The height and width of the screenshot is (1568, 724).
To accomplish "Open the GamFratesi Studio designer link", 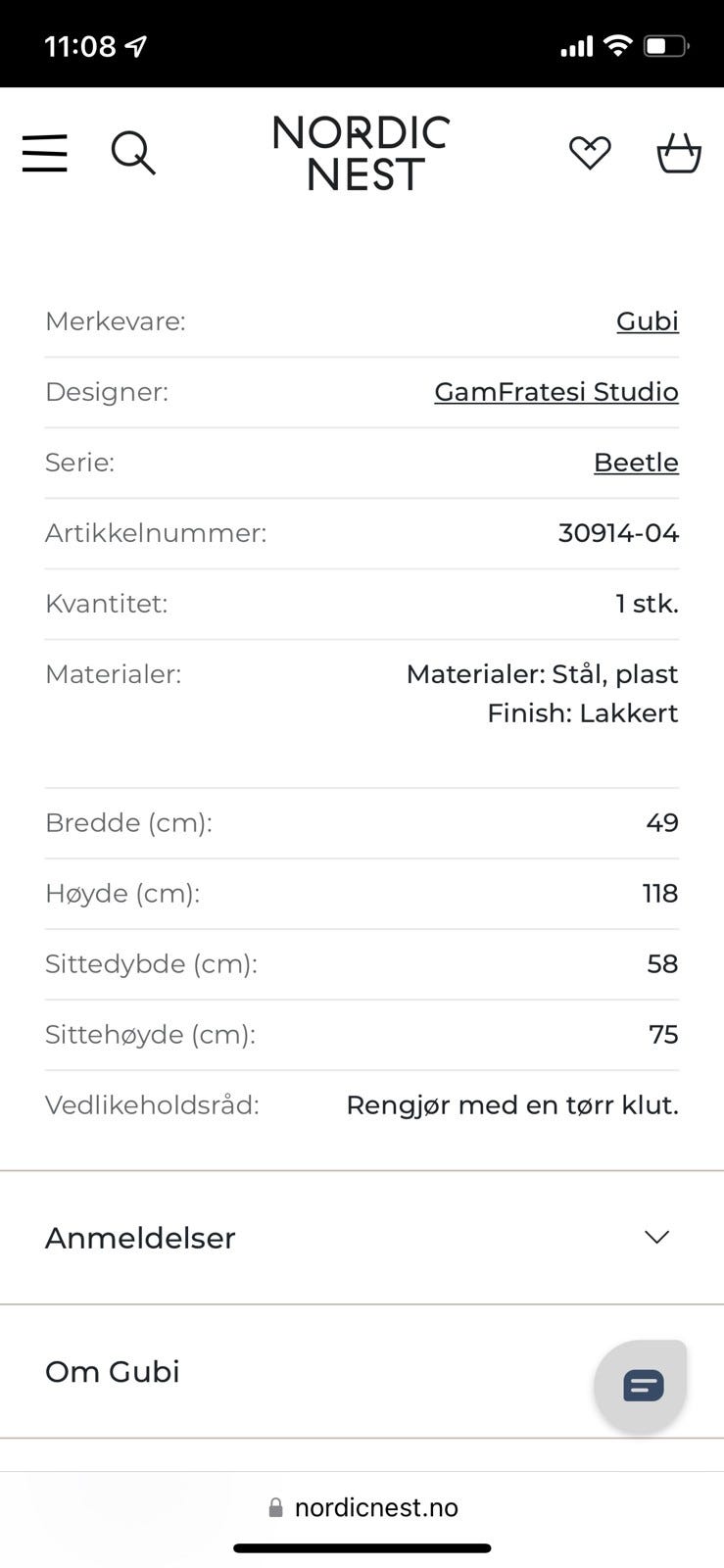I will (555, 392).
